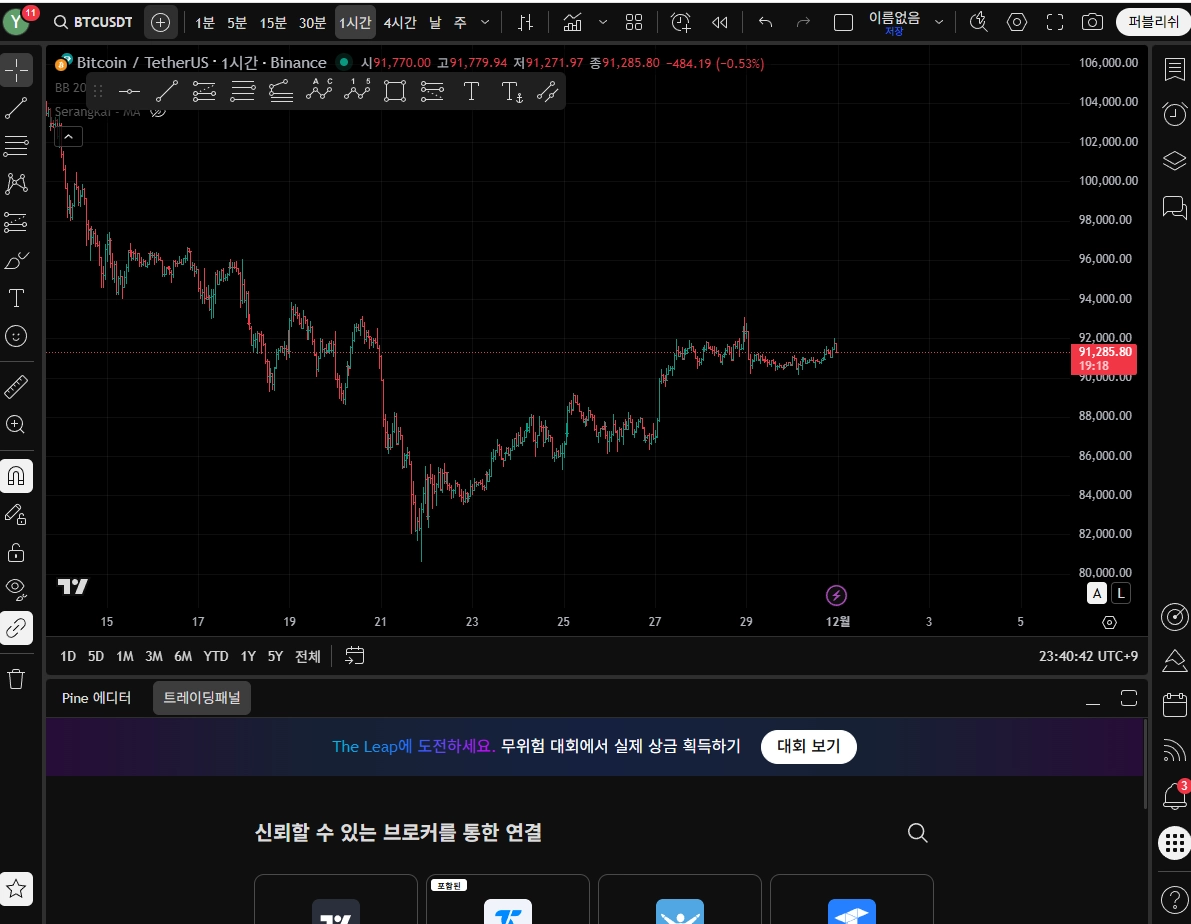Select the ruler measure tool
This screenshot has width=1191, height=924.
[17, 387]
